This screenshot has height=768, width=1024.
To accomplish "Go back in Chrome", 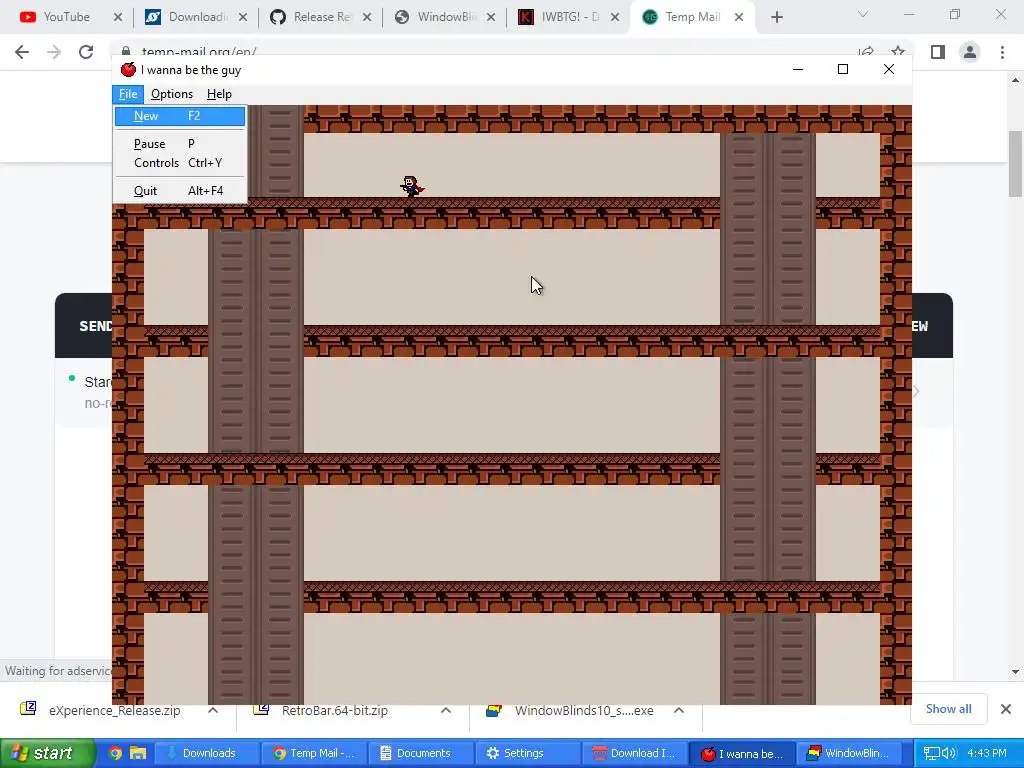I will click(x=22, y=52).
